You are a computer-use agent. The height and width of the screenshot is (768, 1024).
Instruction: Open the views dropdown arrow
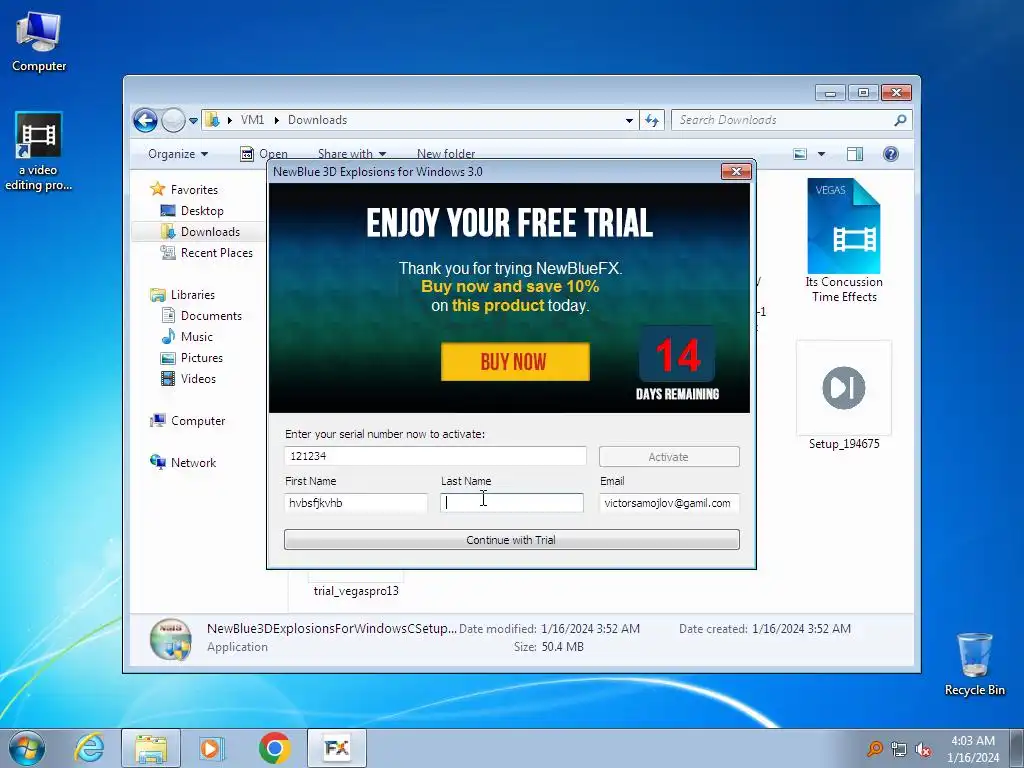[x=822, y=154]
